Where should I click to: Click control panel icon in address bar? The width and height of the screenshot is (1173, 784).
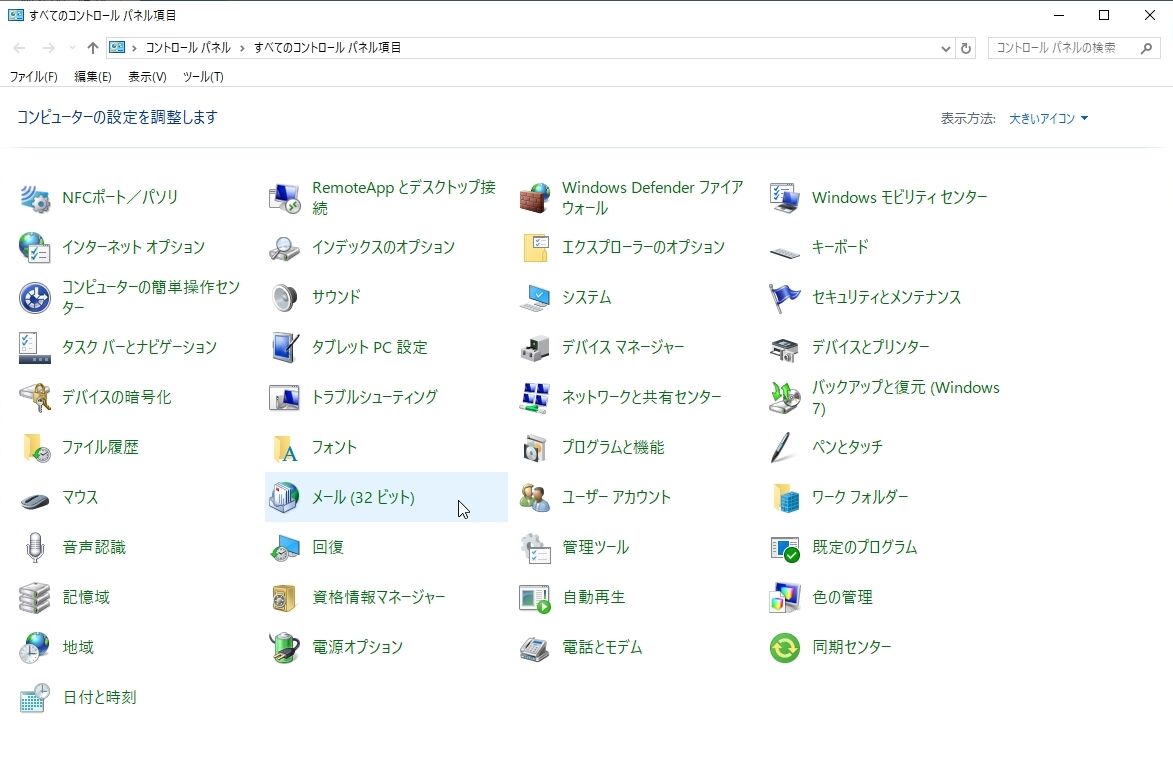117,47
